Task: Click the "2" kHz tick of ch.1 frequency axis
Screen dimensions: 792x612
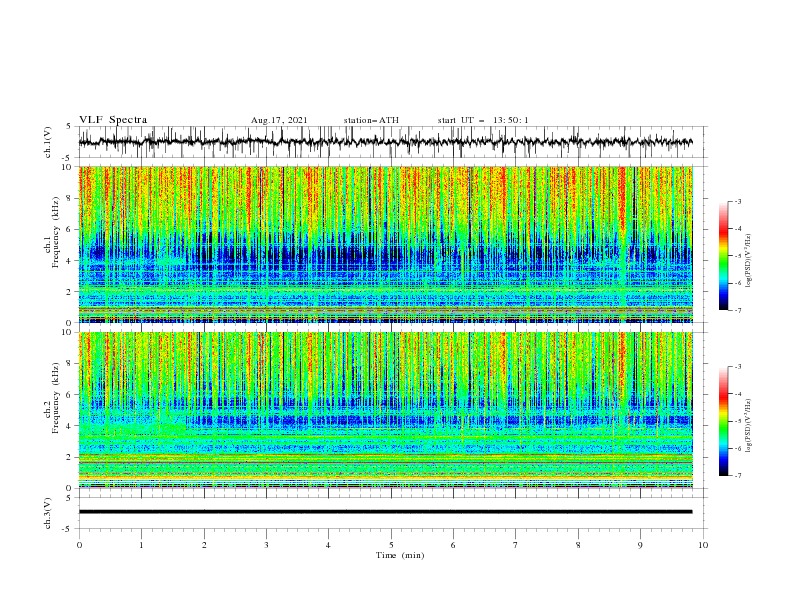Action: (68, 292)
